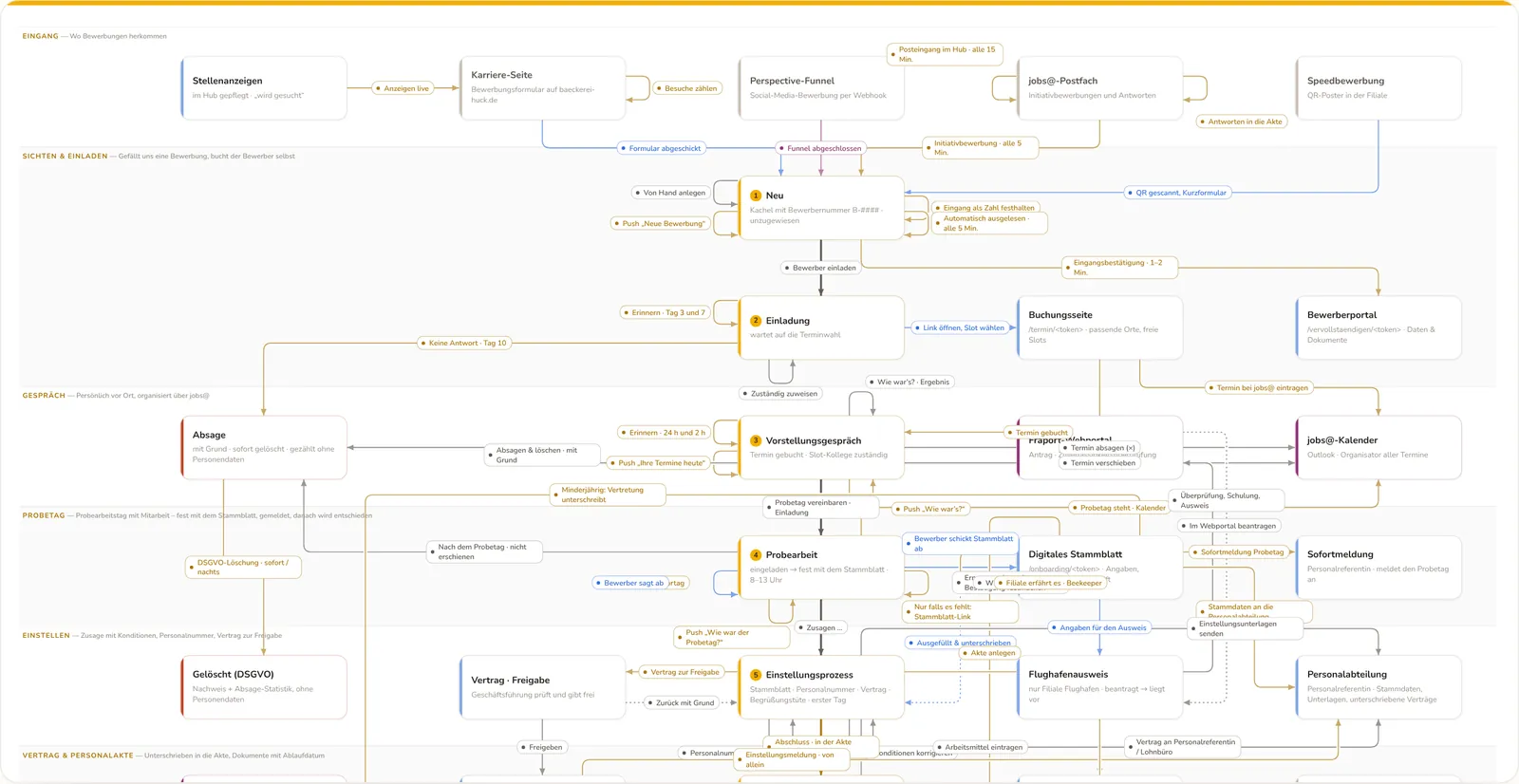Screen dimensions: 1519x784
Task: Click the 'Formular abgeschickt' label
Action: [661, 148]
